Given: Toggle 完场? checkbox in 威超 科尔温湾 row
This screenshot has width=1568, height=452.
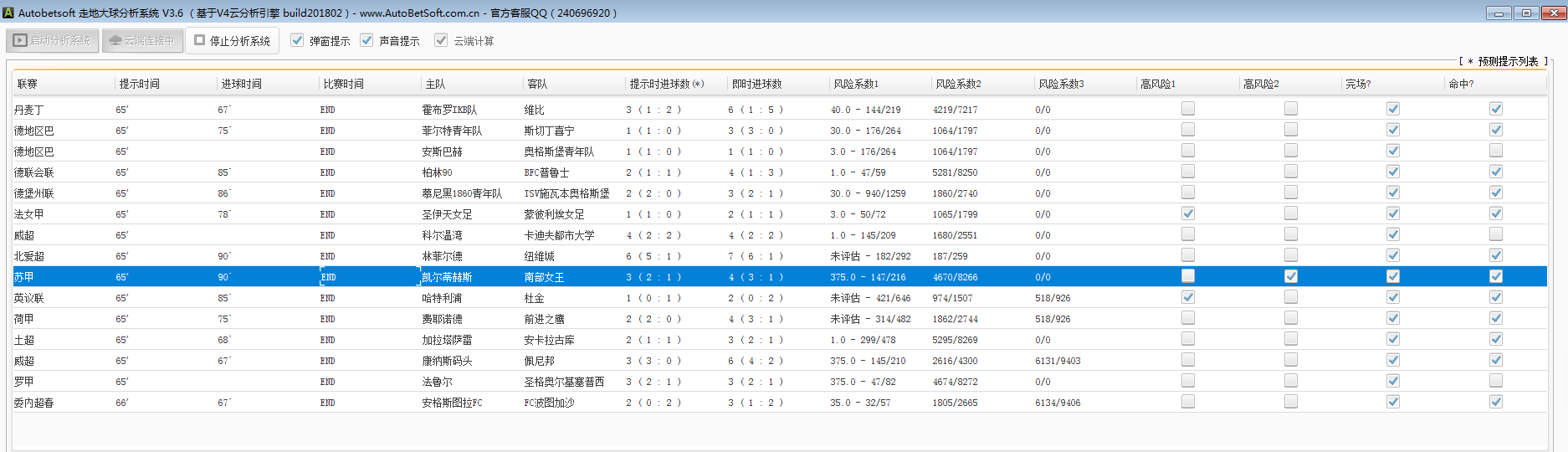Looking at the screenshot, I should [x=1393, y=234].
